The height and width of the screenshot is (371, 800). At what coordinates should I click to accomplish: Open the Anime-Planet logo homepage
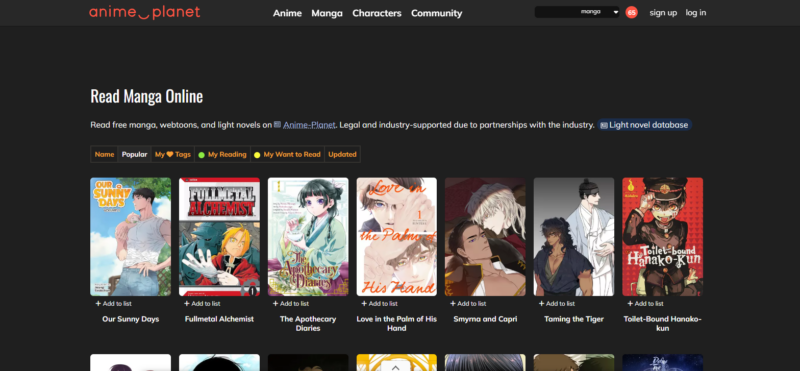(x=145, y=12)
